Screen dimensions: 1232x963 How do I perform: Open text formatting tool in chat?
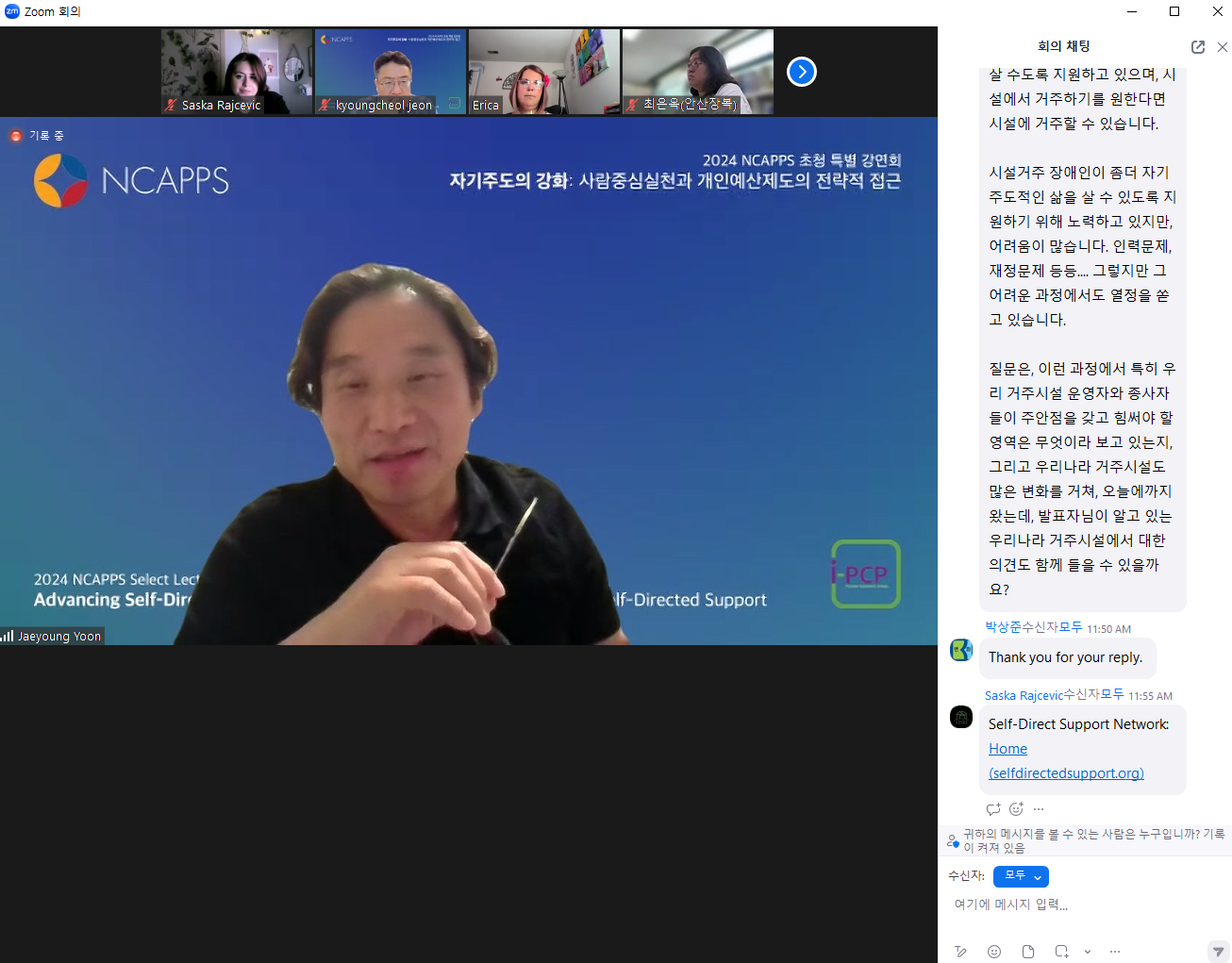click(x=960, y=952)
